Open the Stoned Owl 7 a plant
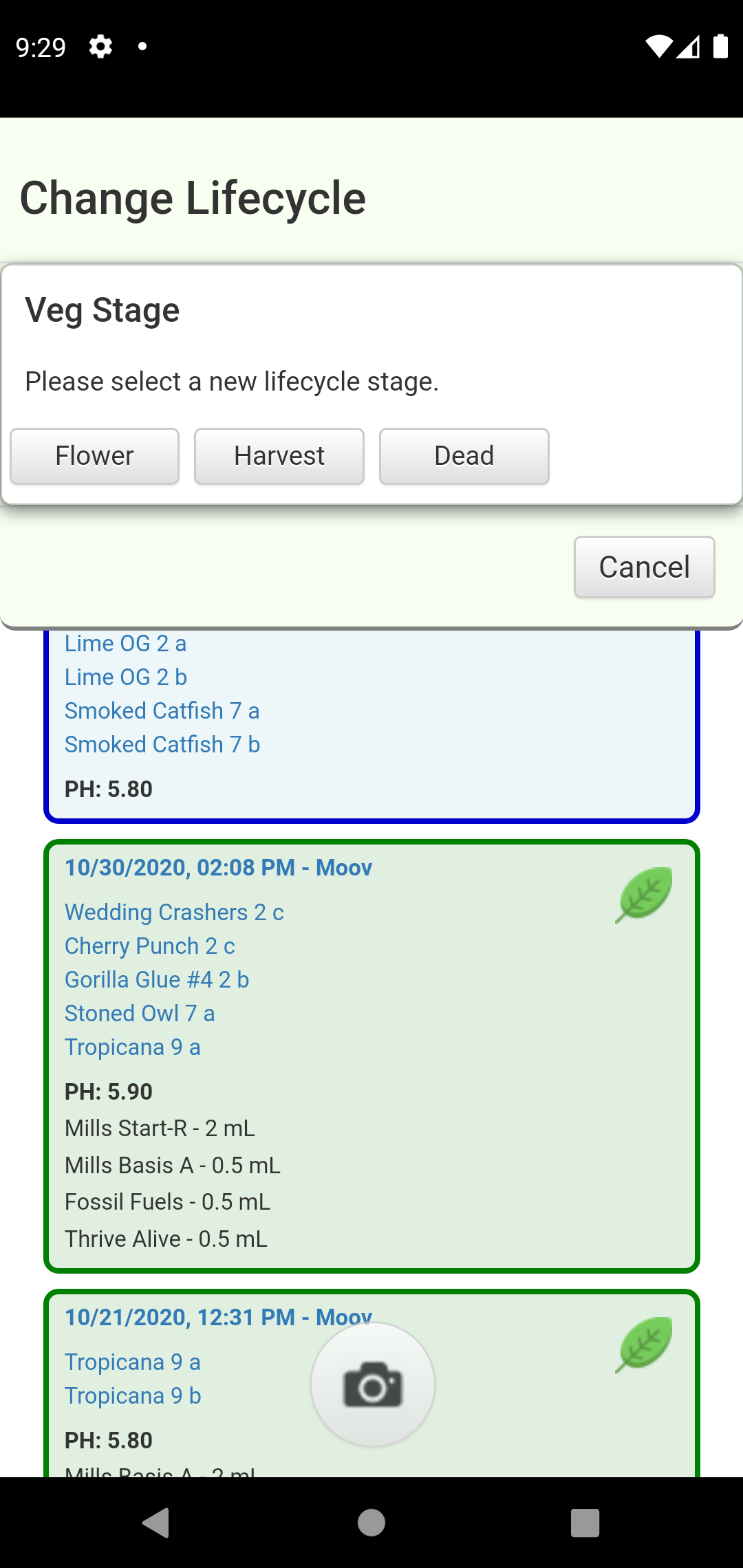The height and width of the screenshot is (1568, 743). coord(140,1013)
